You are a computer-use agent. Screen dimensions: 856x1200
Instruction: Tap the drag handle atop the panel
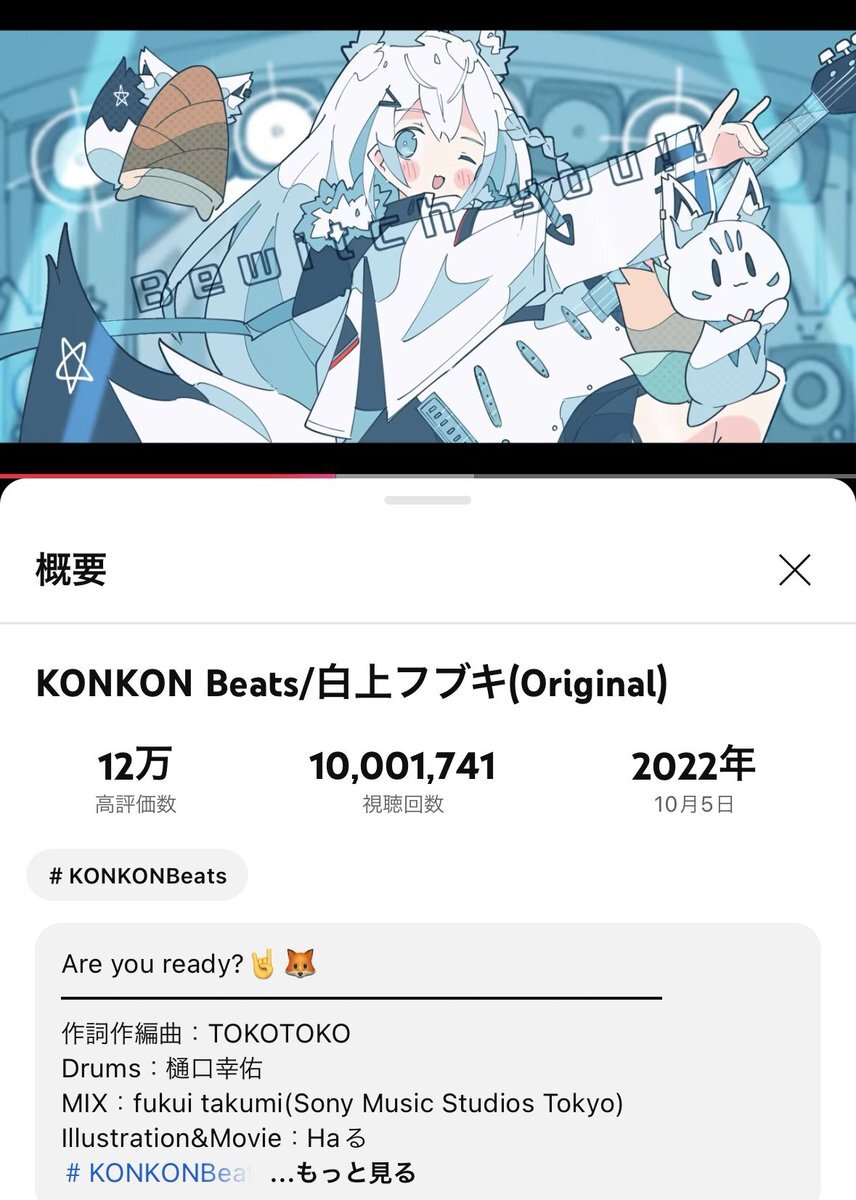[x=427, y=499]
